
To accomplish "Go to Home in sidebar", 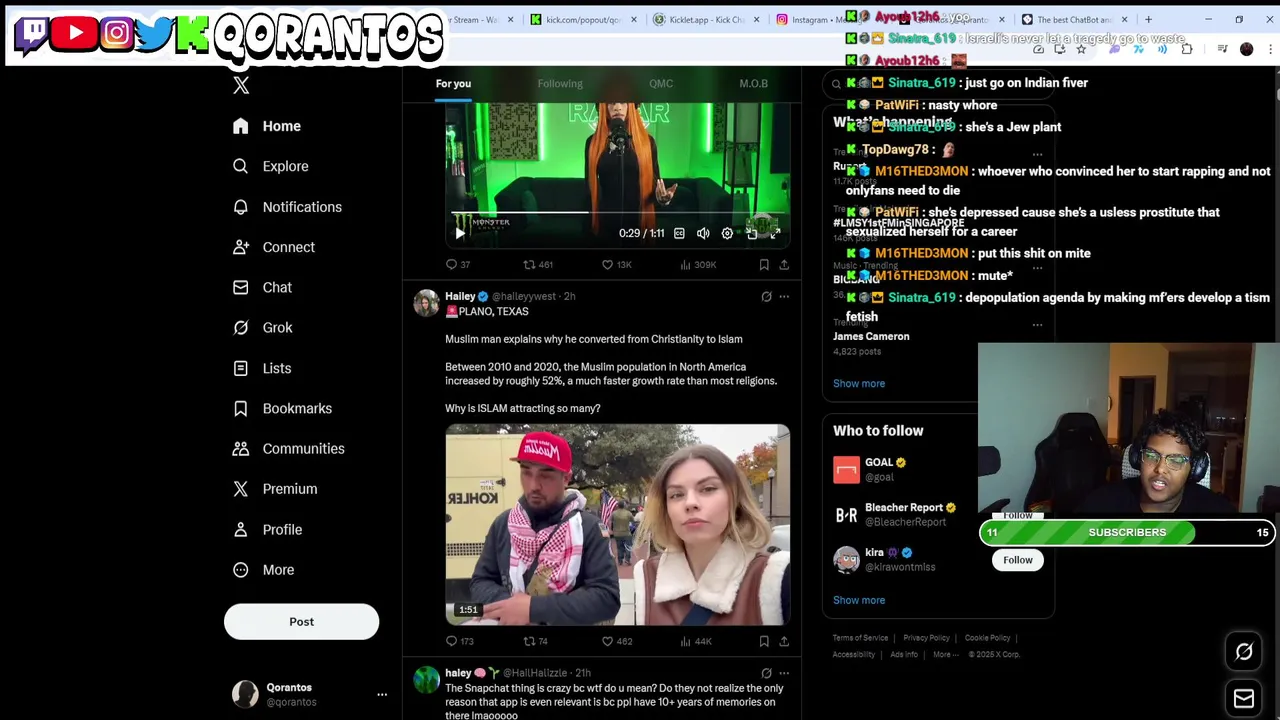I will 267,126.
